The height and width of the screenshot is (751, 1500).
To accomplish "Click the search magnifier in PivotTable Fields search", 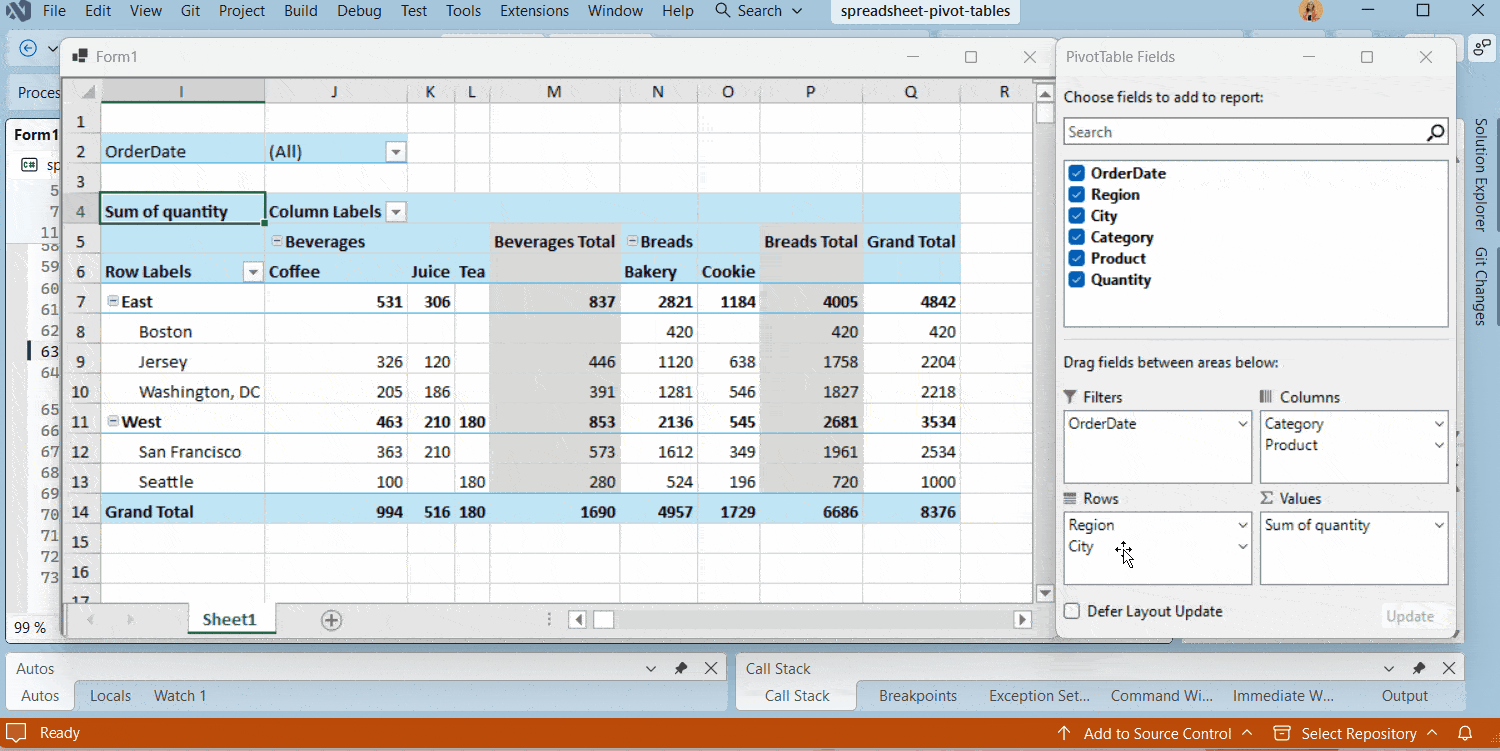I will click(1436, 131).
